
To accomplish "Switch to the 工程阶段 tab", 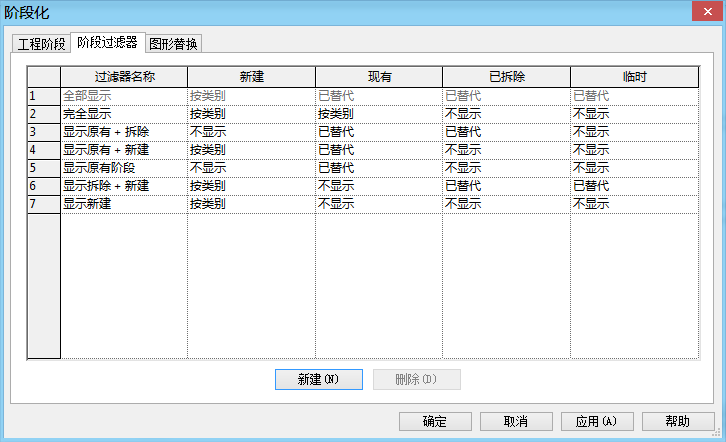I will (x=41, y=44).
